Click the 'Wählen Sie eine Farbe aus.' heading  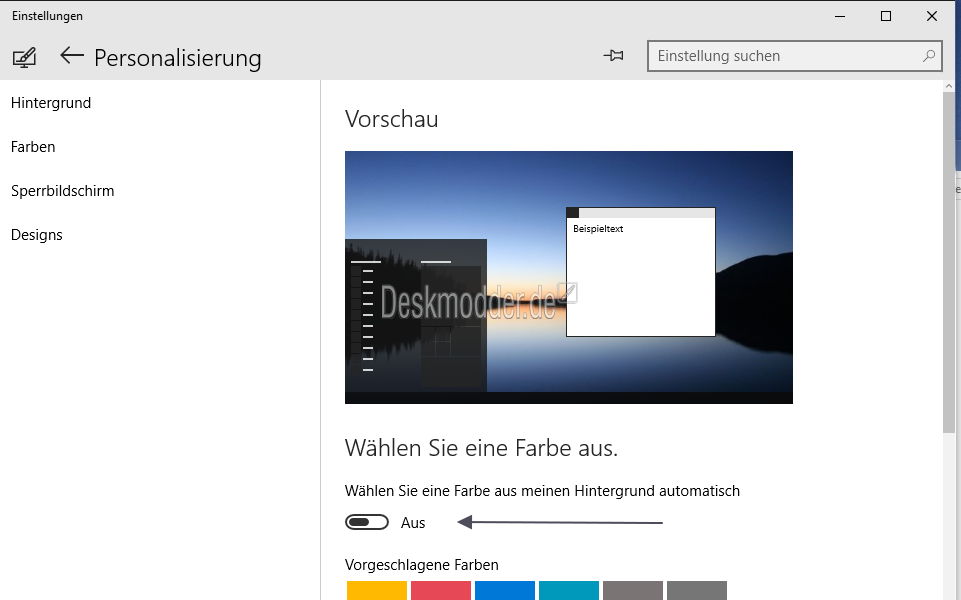click(x=481, y=448)
